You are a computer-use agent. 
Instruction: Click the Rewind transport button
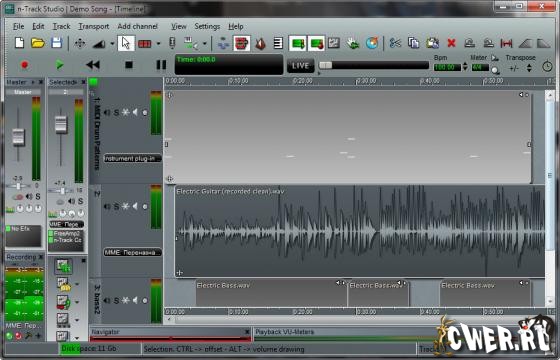[93, 65]
